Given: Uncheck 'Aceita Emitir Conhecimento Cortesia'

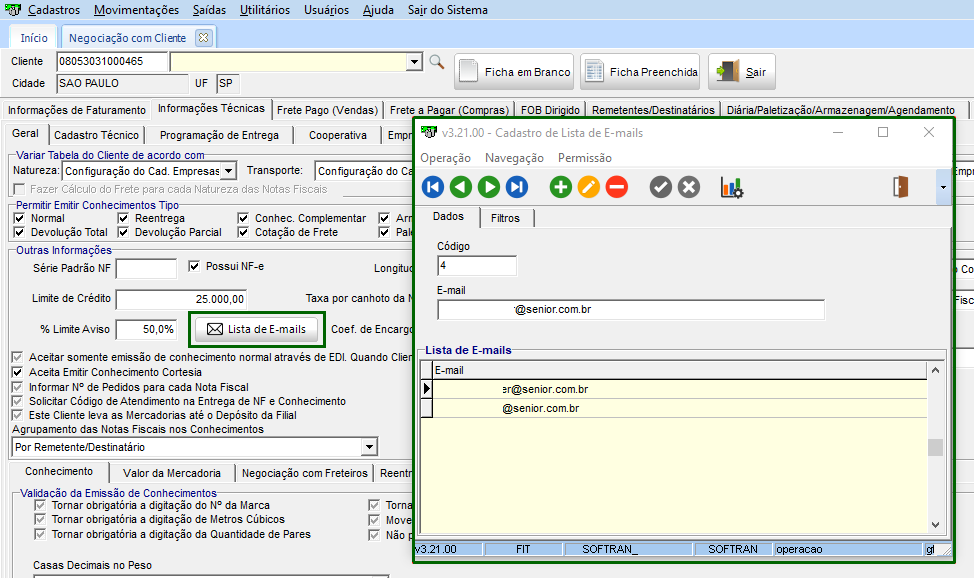Looking at the screenshot, I should 17,372.
